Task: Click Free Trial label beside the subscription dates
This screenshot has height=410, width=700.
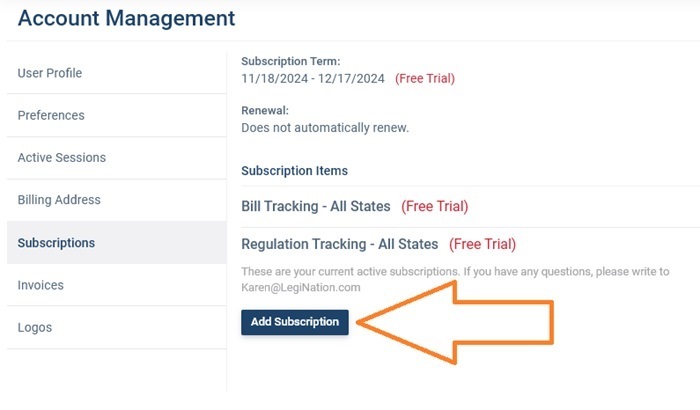Action: (x=425, y=78)
